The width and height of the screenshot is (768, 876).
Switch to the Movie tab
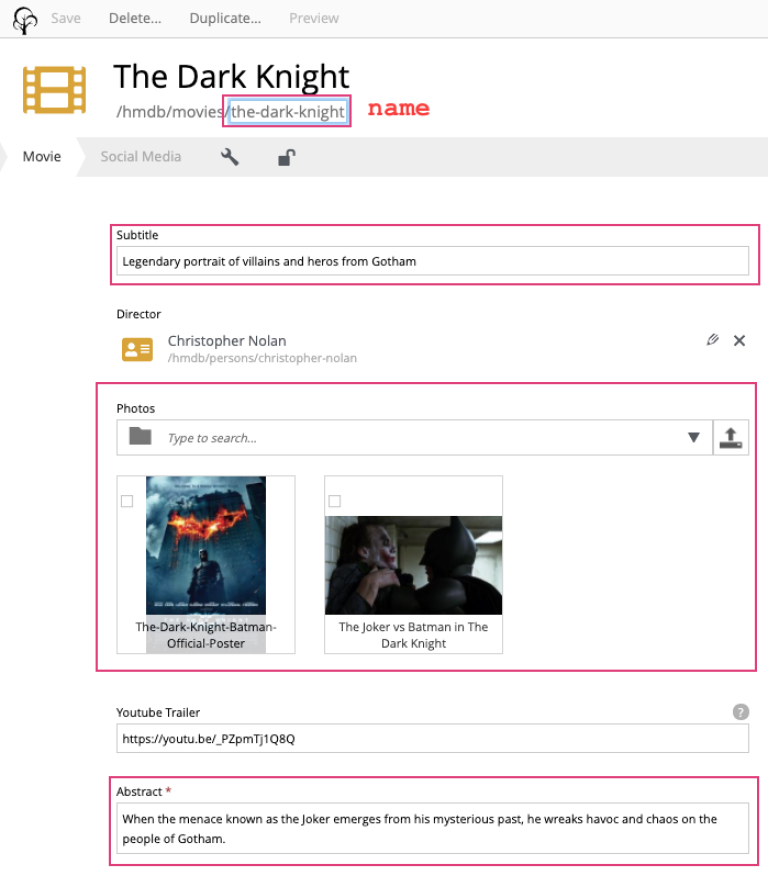pos(42,156)
